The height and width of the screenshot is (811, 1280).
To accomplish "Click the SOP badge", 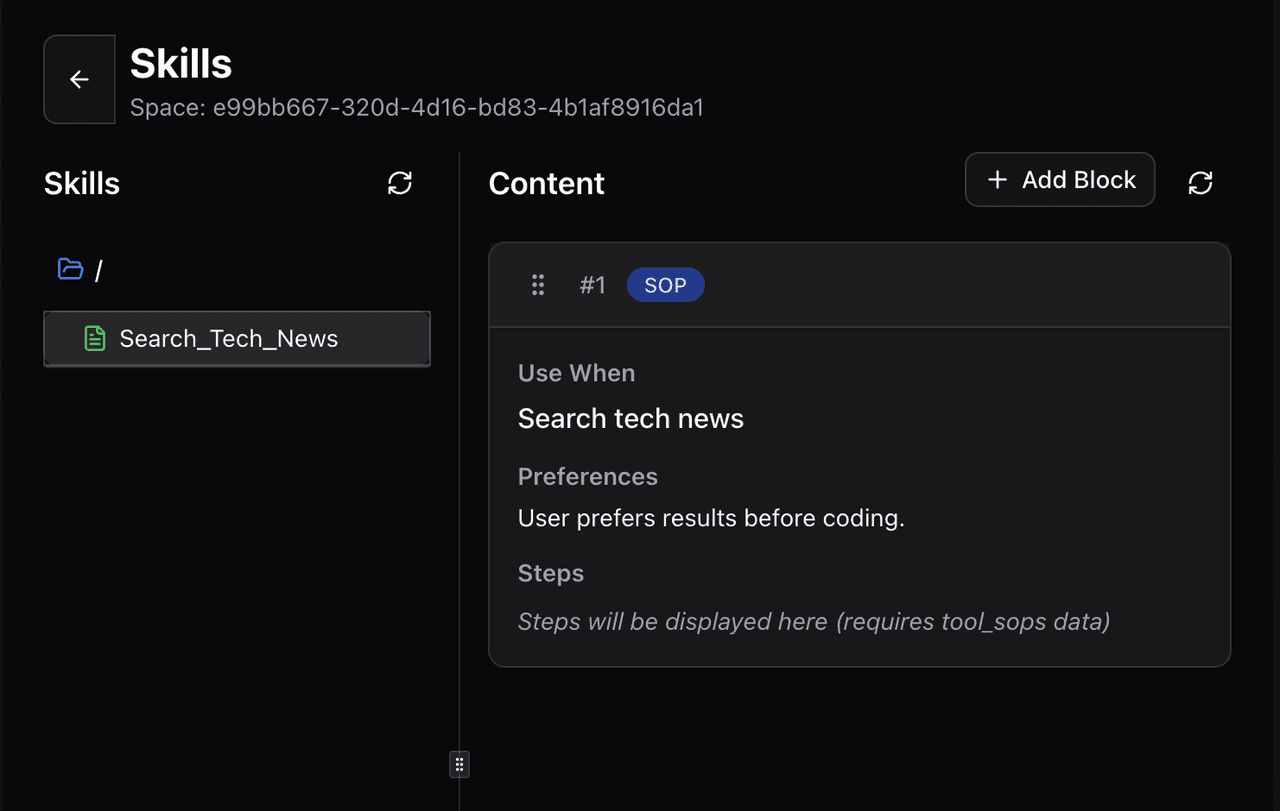I will tap(665, 285).
